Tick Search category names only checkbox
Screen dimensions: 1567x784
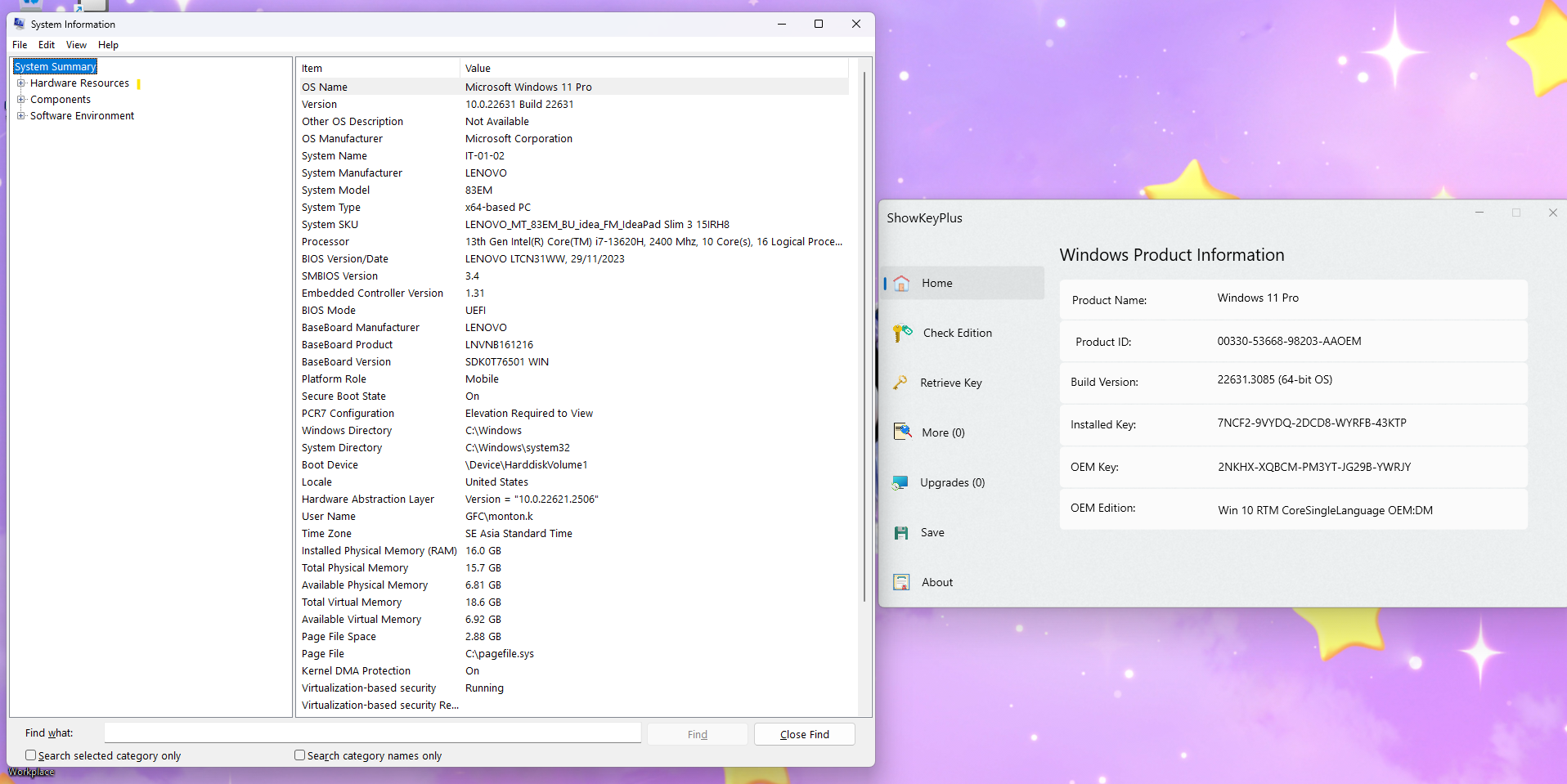click(299, 755)
